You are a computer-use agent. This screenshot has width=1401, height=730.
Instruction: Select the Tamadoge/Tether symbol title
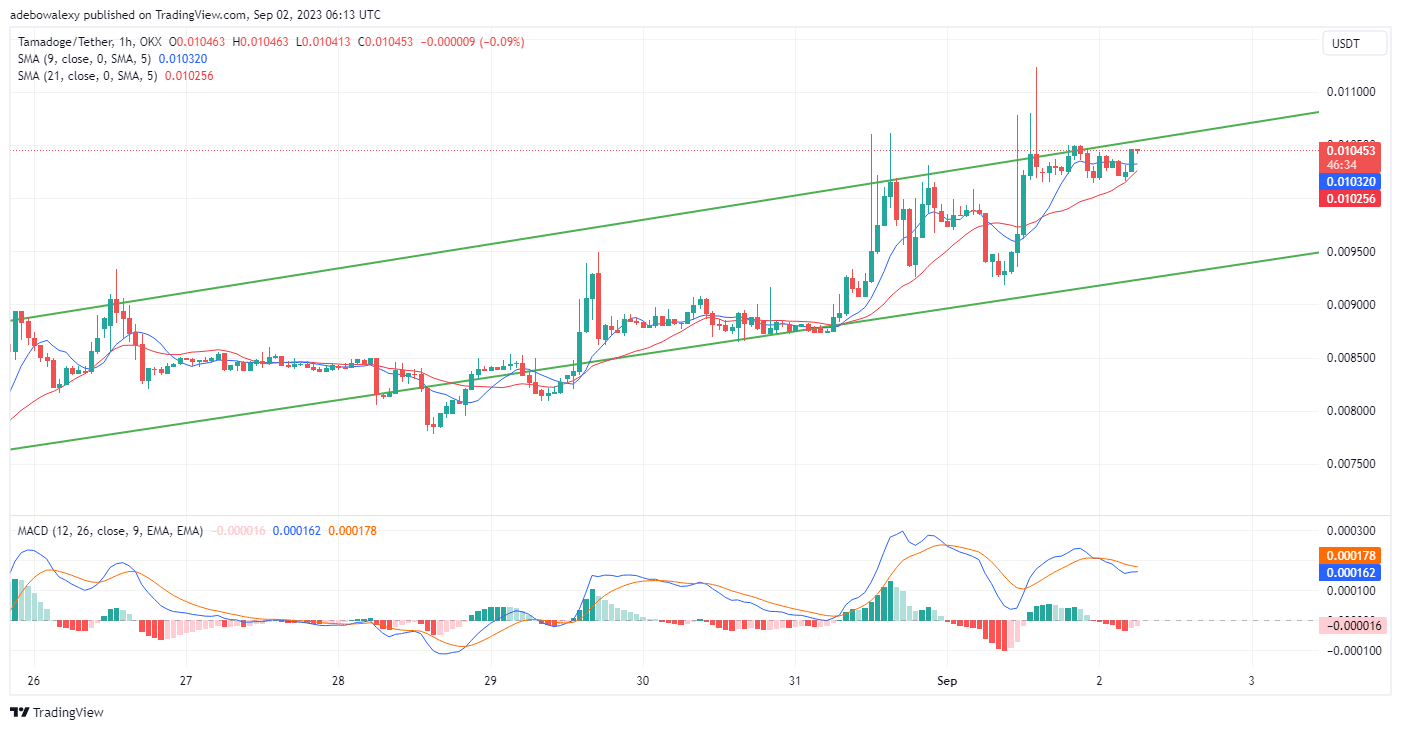64,42
